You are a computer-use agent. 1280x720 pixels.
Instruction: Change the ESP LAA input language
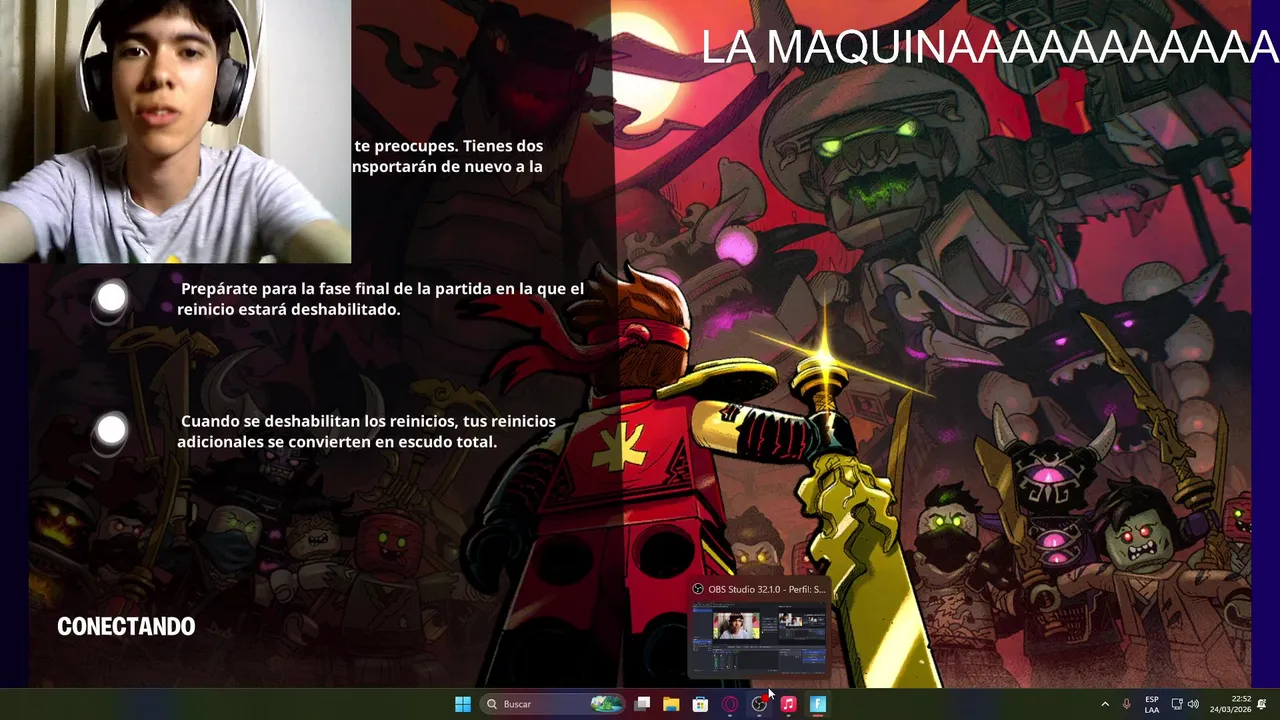tap(1152, 704)
